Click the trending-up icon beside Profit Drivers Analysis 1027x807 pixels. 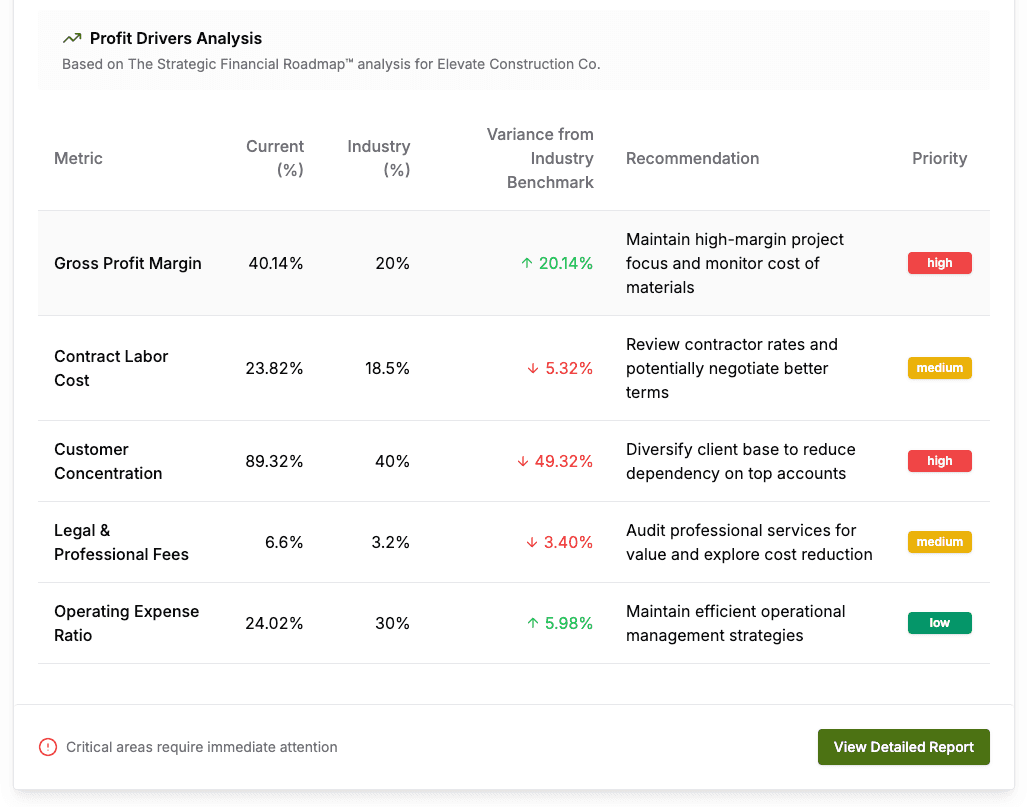[x=69, y=38]
